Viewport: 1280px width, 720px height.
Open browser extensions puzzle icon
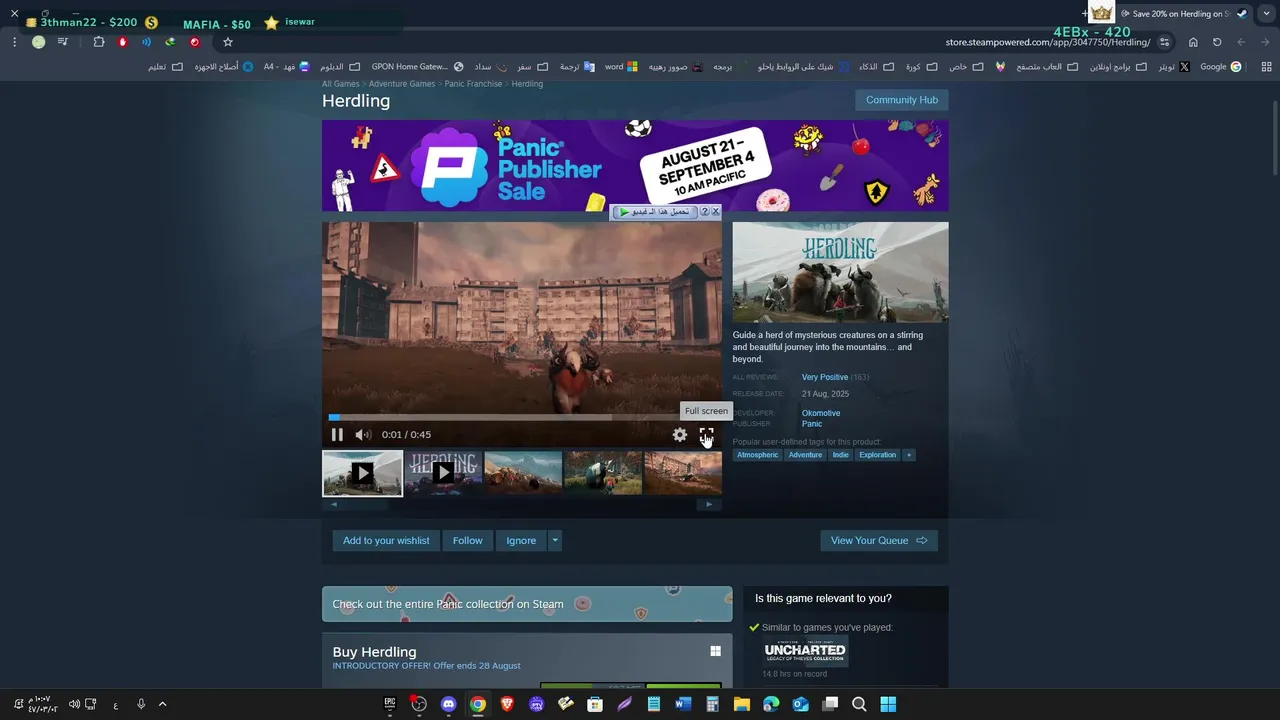(x=98, y=42)
